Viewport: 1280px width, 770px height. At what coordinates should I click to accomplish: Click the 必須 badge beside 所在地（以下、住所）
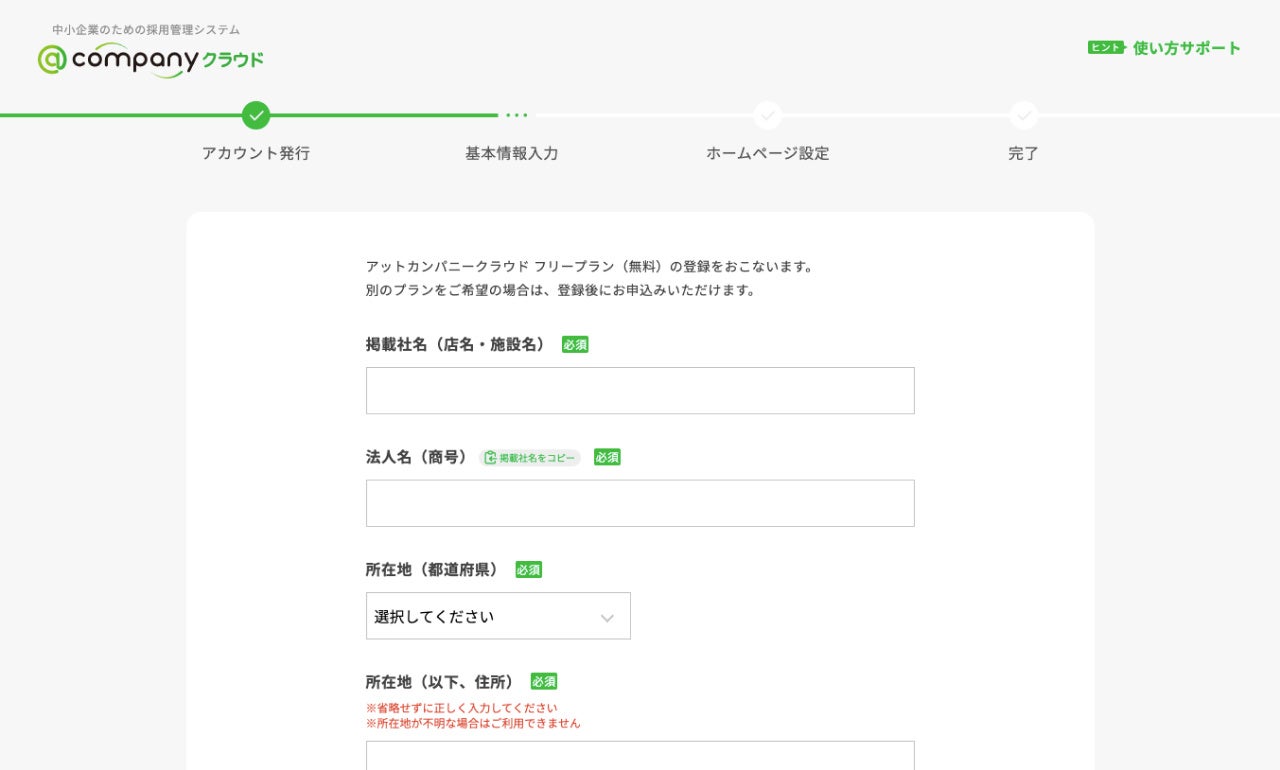coord(544,681)
